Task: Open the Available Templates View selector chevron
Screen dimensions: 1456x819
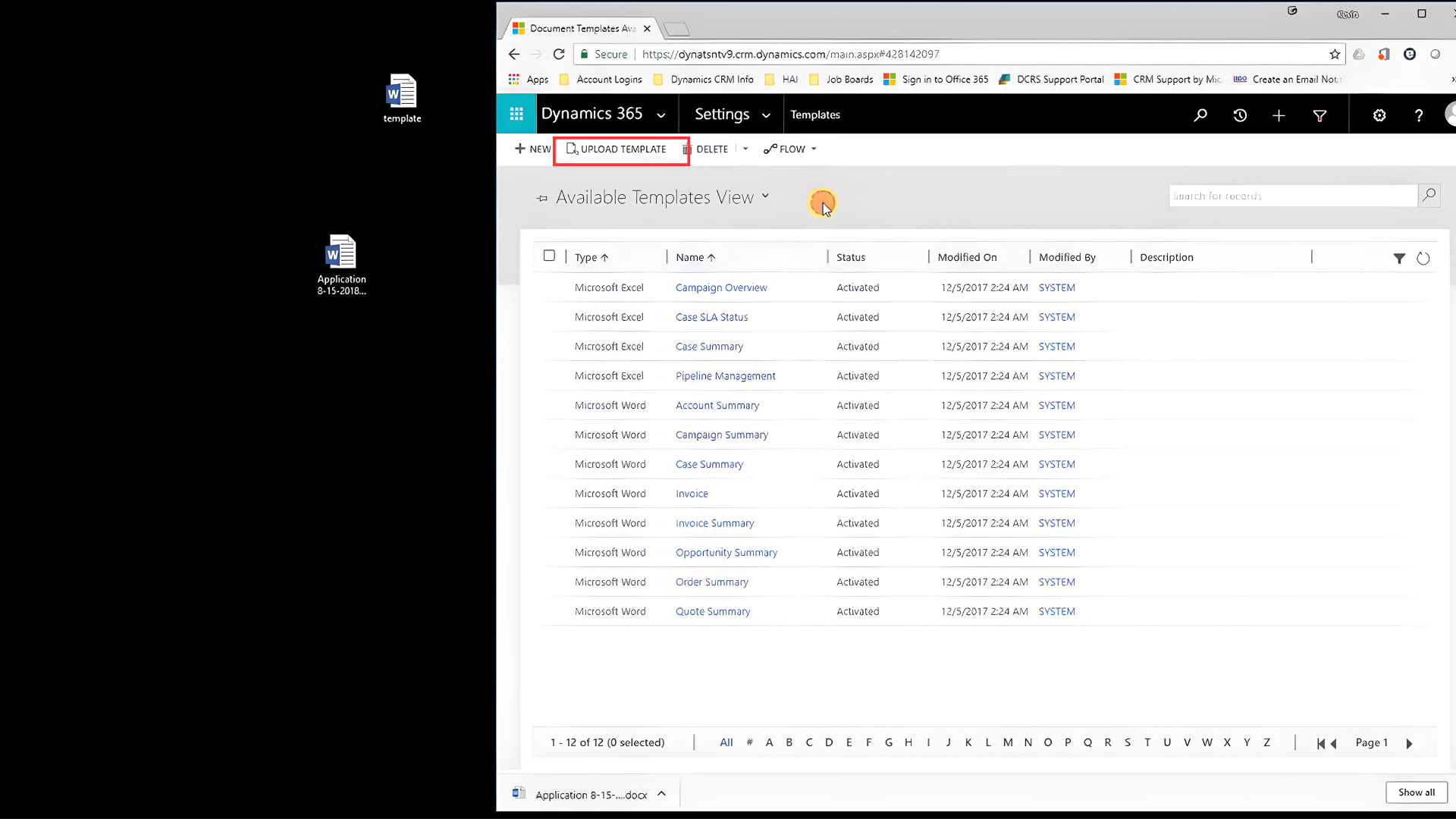Action: pyautogui.click(x=765, y=196)
